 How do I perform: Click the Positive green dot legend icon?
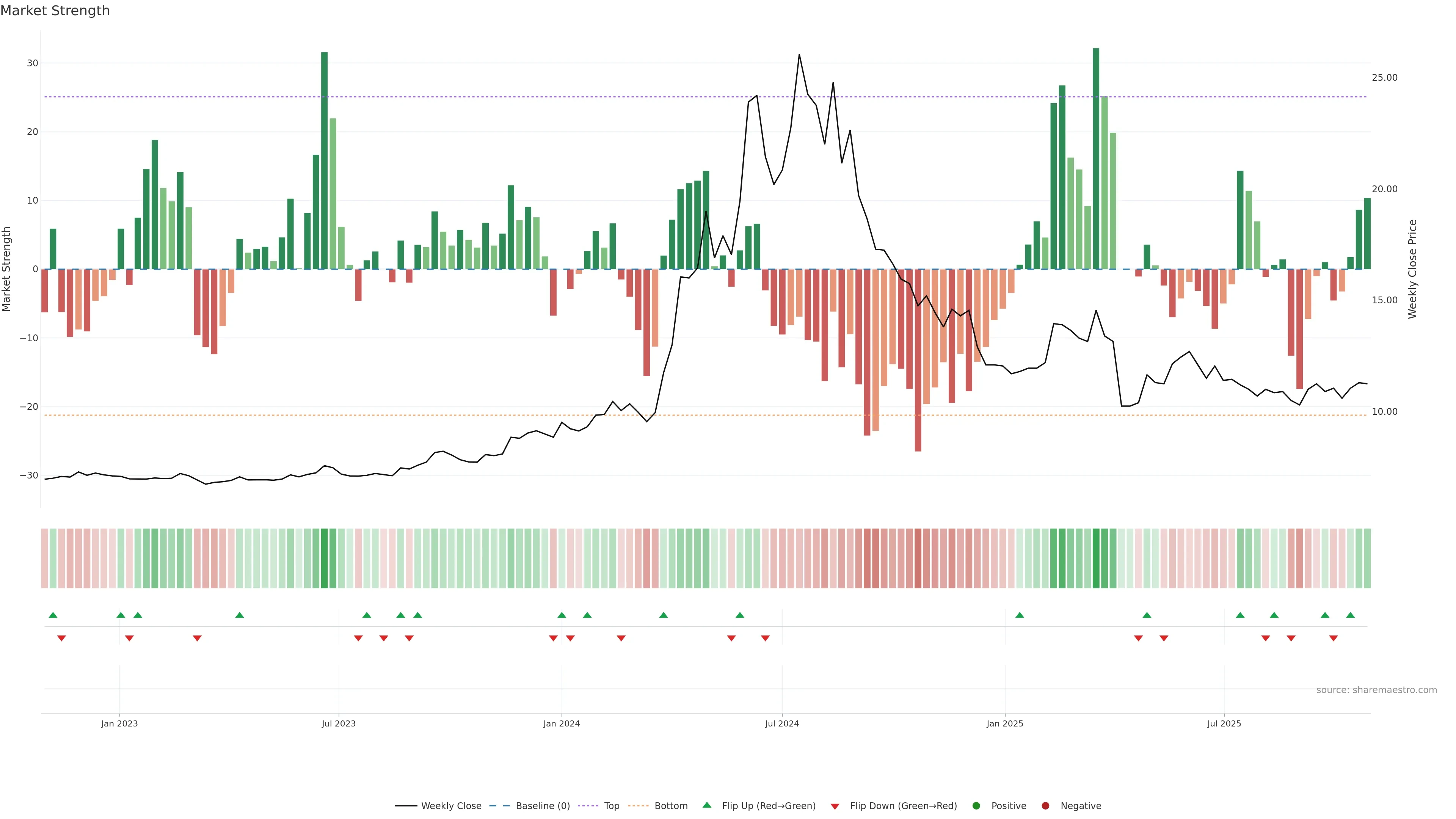point(976,806)
